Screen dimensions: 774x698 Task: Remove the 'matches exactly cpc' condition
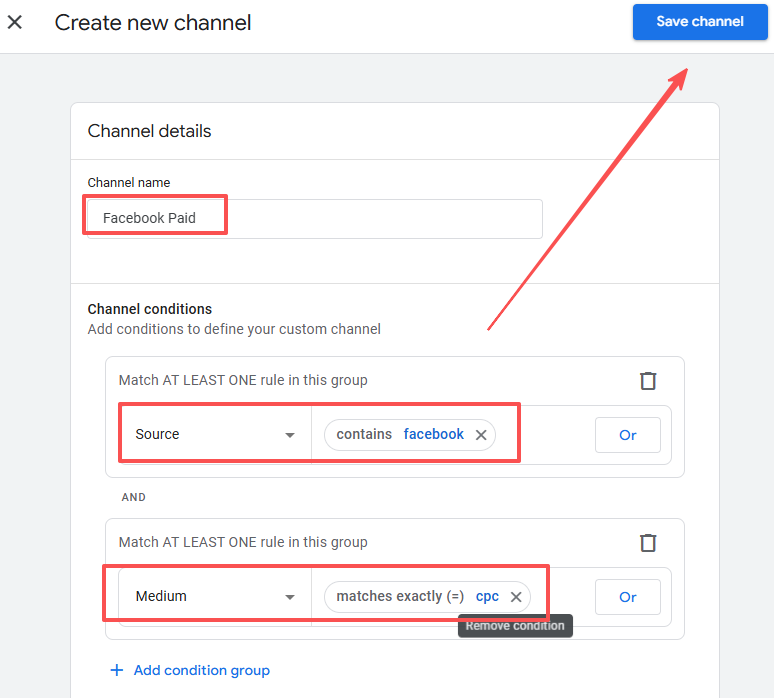coord(516,597)
